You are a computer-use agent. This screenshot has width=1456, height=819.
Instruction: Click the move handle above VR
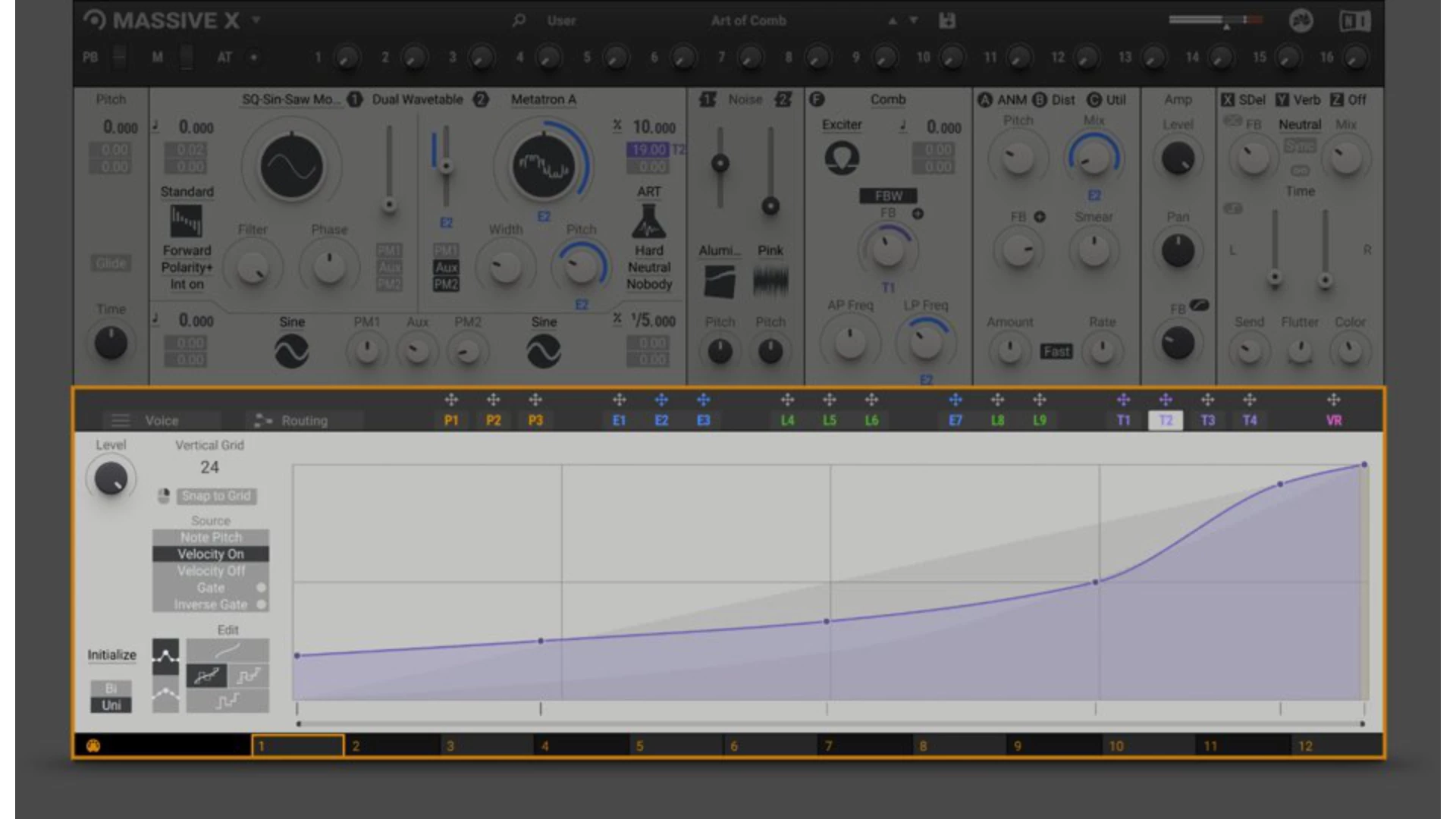[x=1333, y=400]
